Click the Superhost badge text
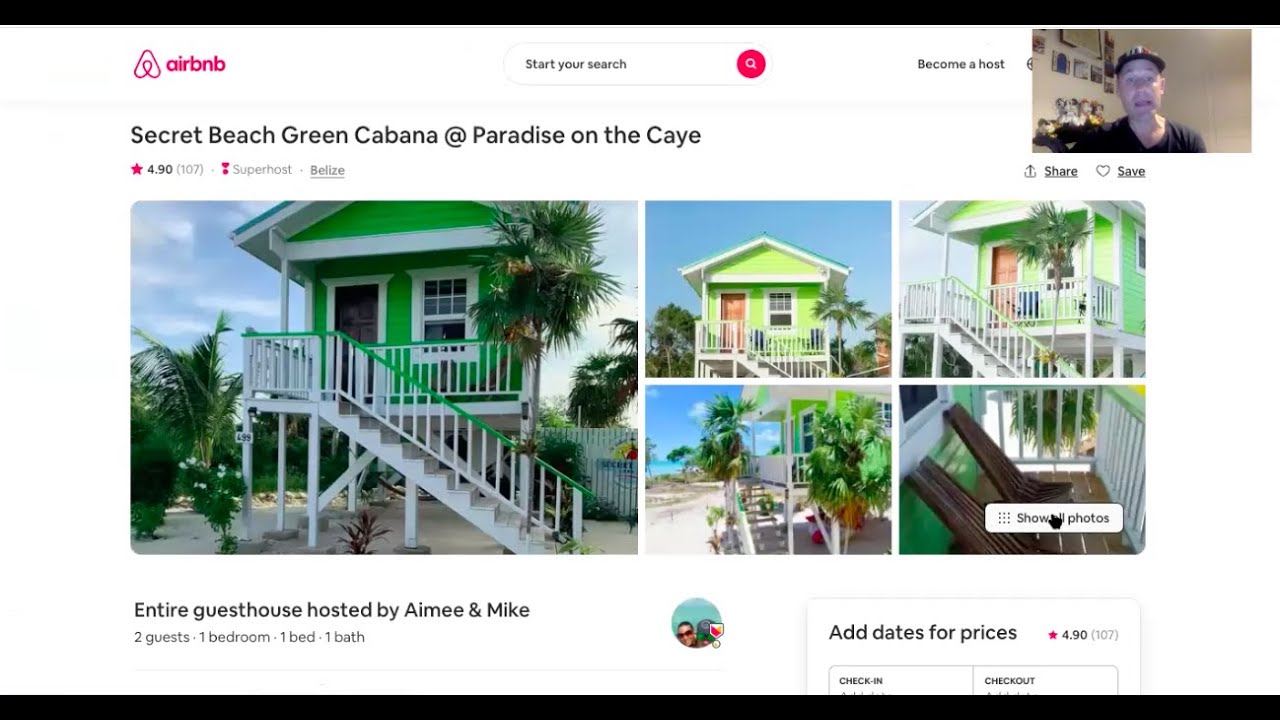 click(x=262, y=170)
